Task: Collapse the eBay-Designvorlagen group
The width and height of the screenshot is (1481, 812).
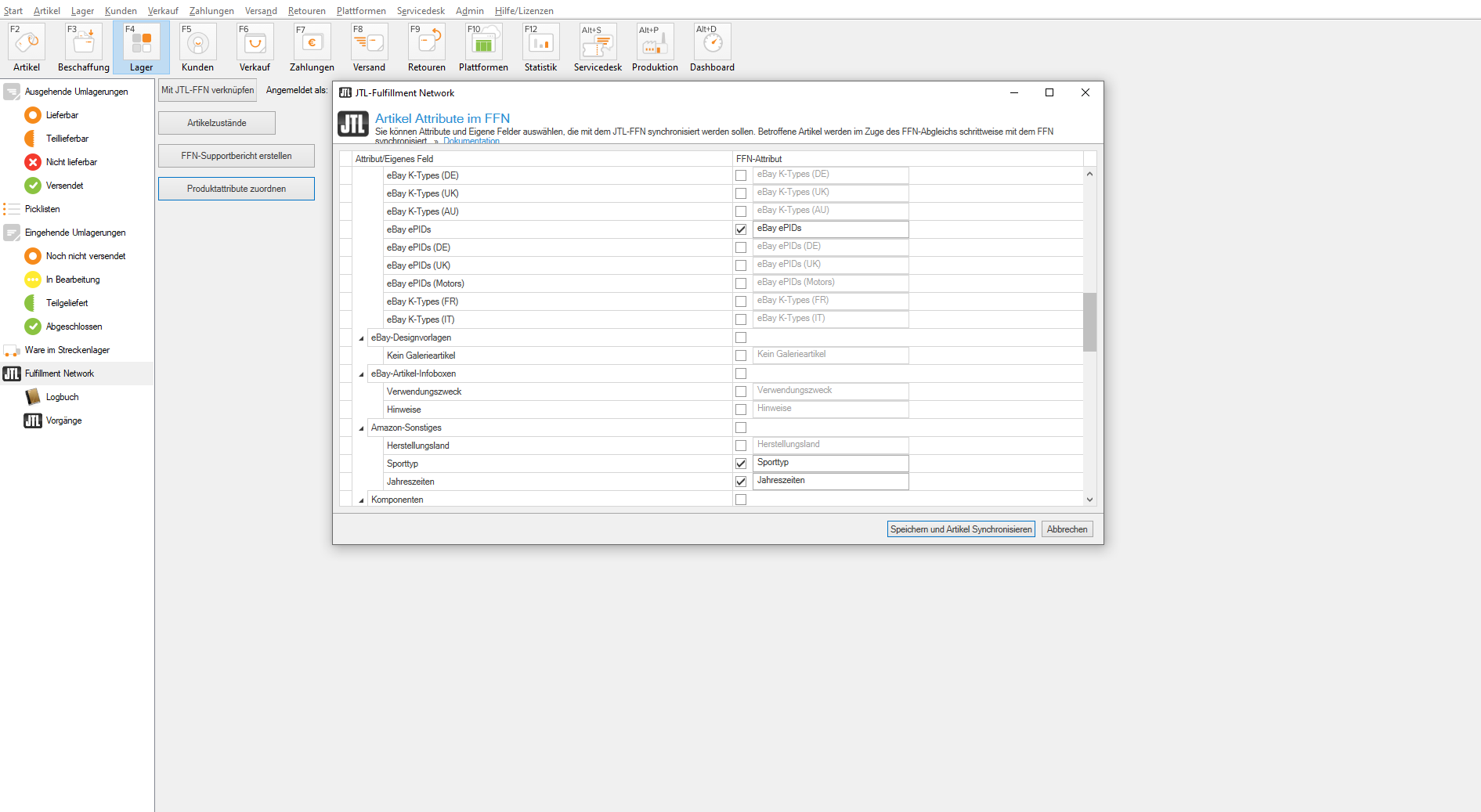Action: (360, 337)
